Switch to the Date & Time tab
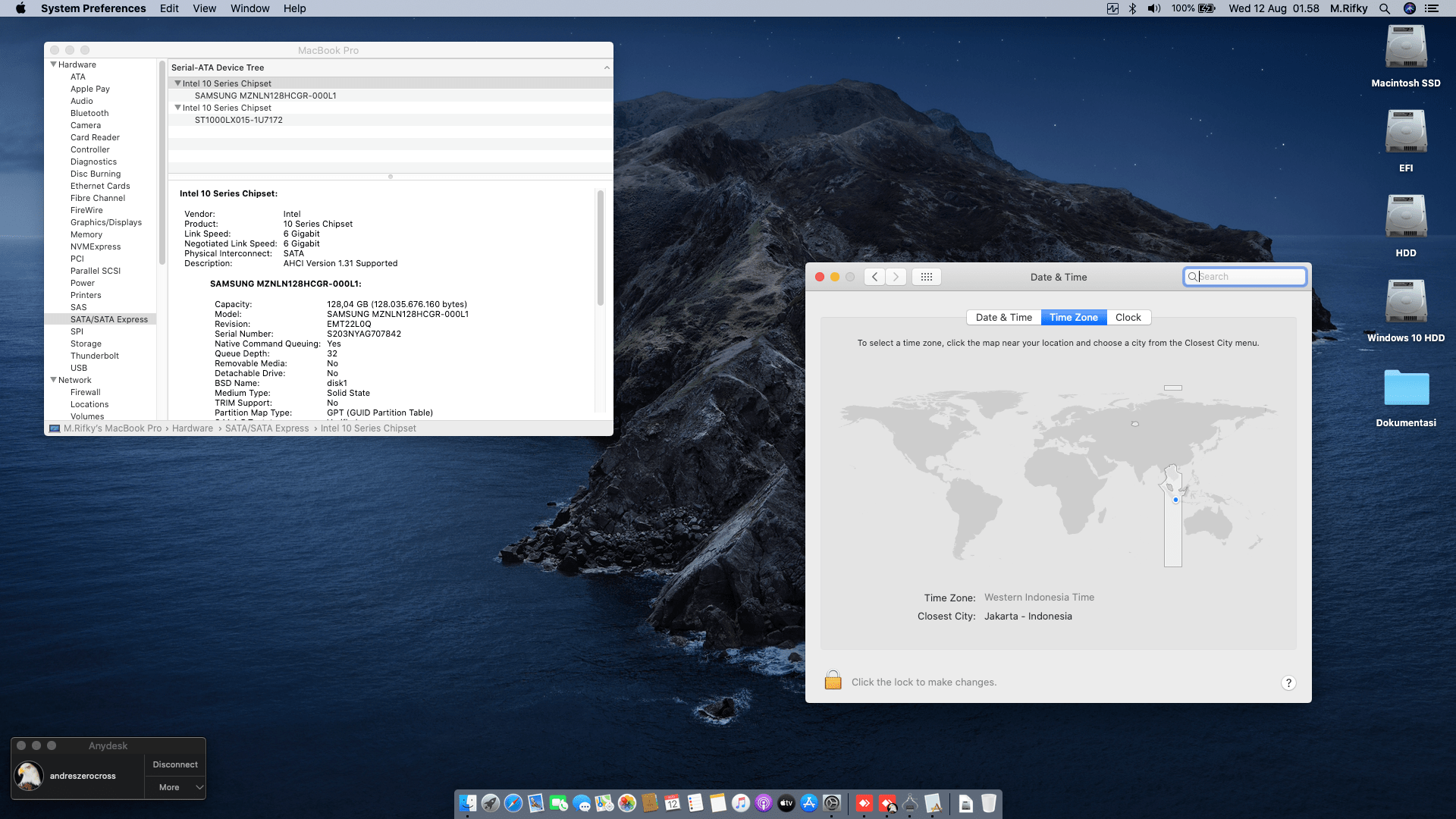This screenshot has height=819, width=1456. (1003, 317)
